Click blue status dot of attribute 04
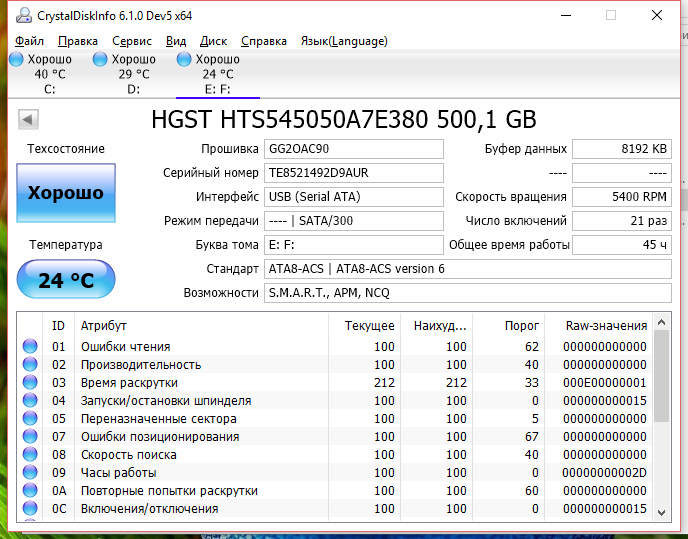The width and height of the screenshot is (688, 539). [30, 400]
